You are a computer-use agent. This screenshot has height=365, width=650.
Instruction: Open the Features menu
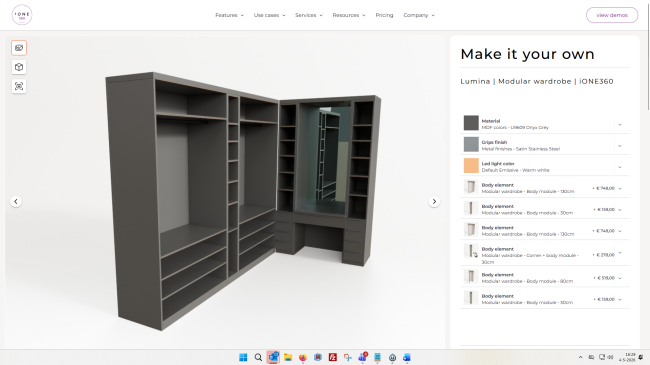pos(229,15)
